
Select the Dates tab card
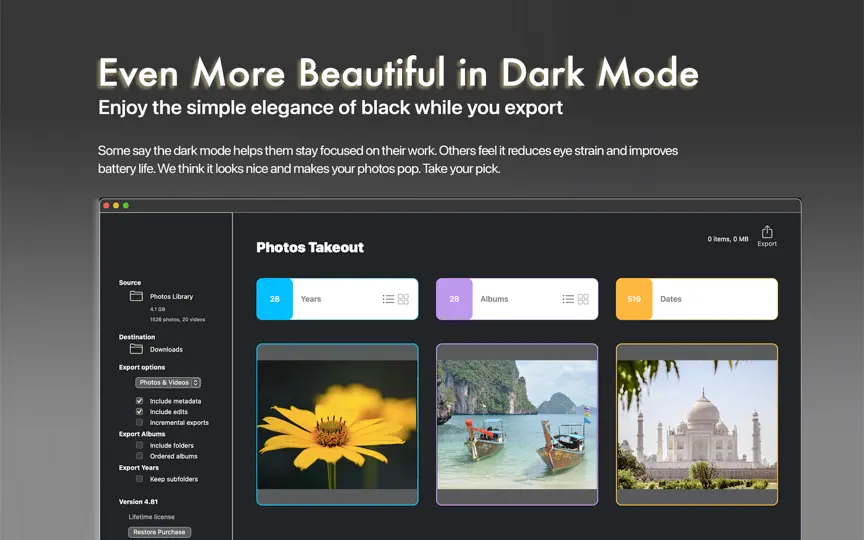[x=696, y=299]
